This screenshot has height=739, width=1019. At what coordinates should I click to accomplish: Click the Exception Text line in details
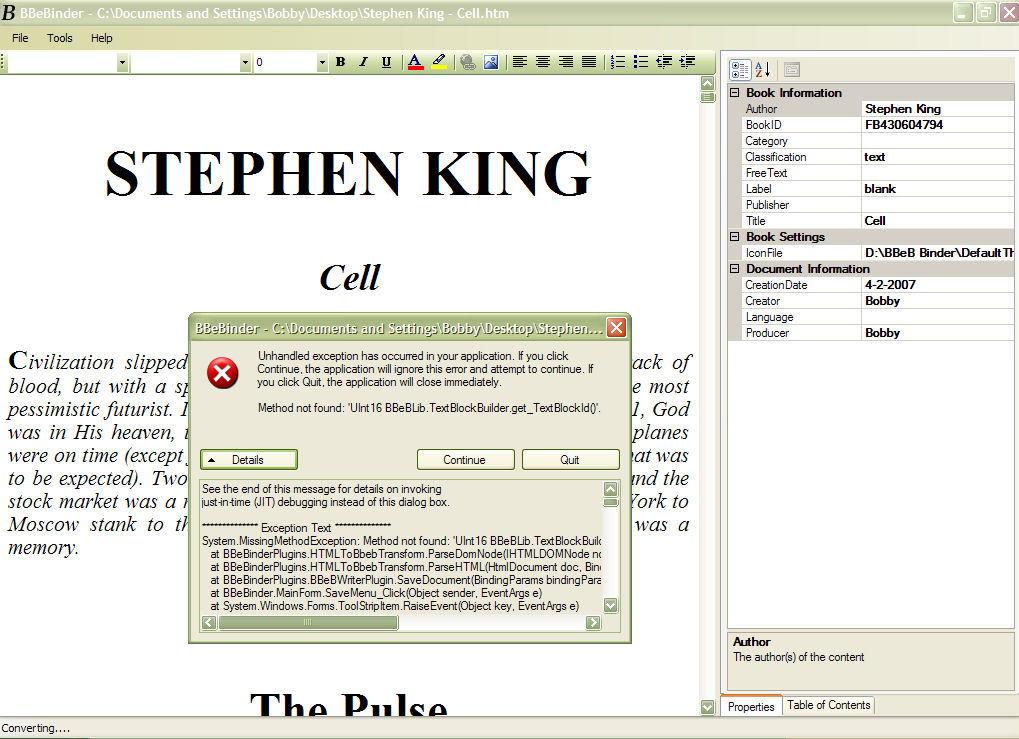(x=296, y=528)
